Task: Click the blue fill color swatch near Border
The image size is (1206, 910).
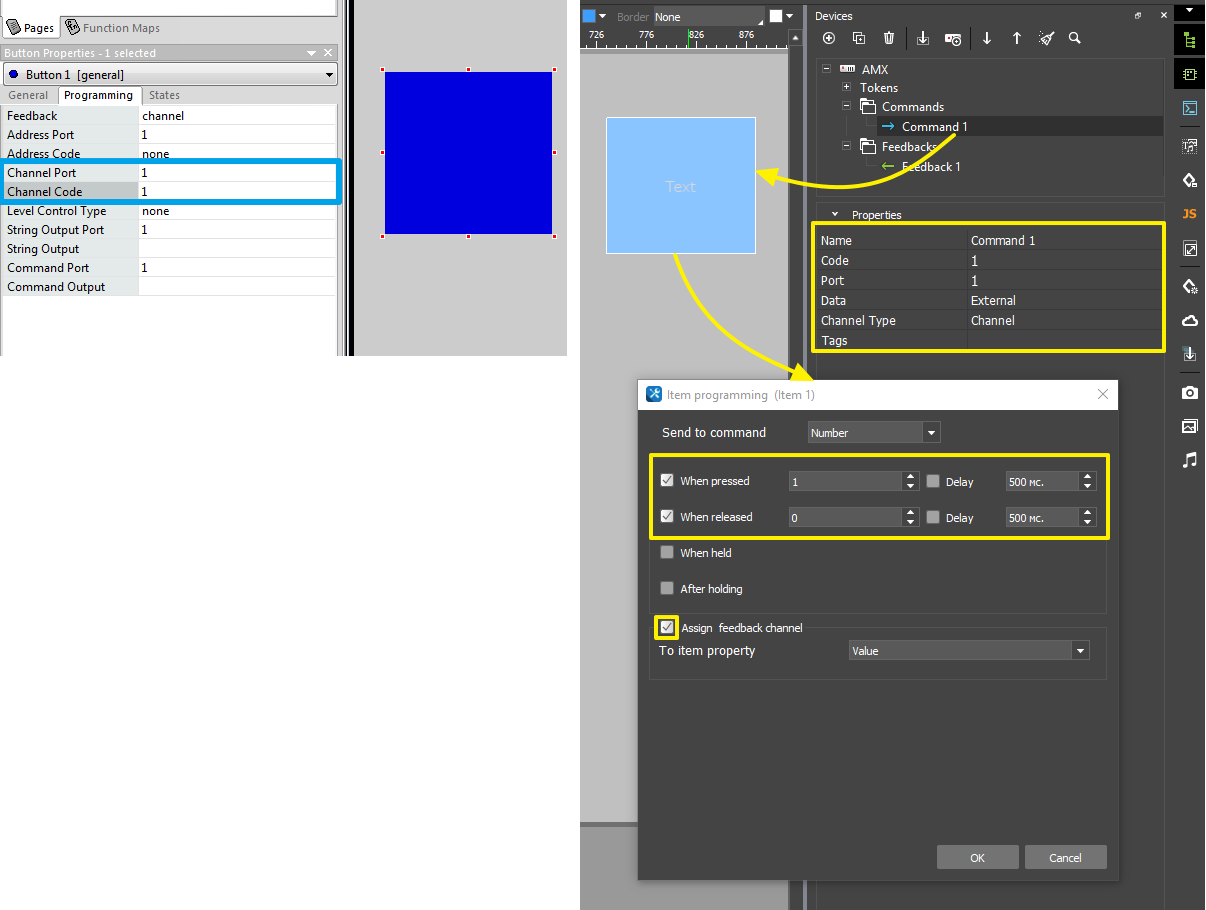Action: pyautogui.click(x=589, y=16)
